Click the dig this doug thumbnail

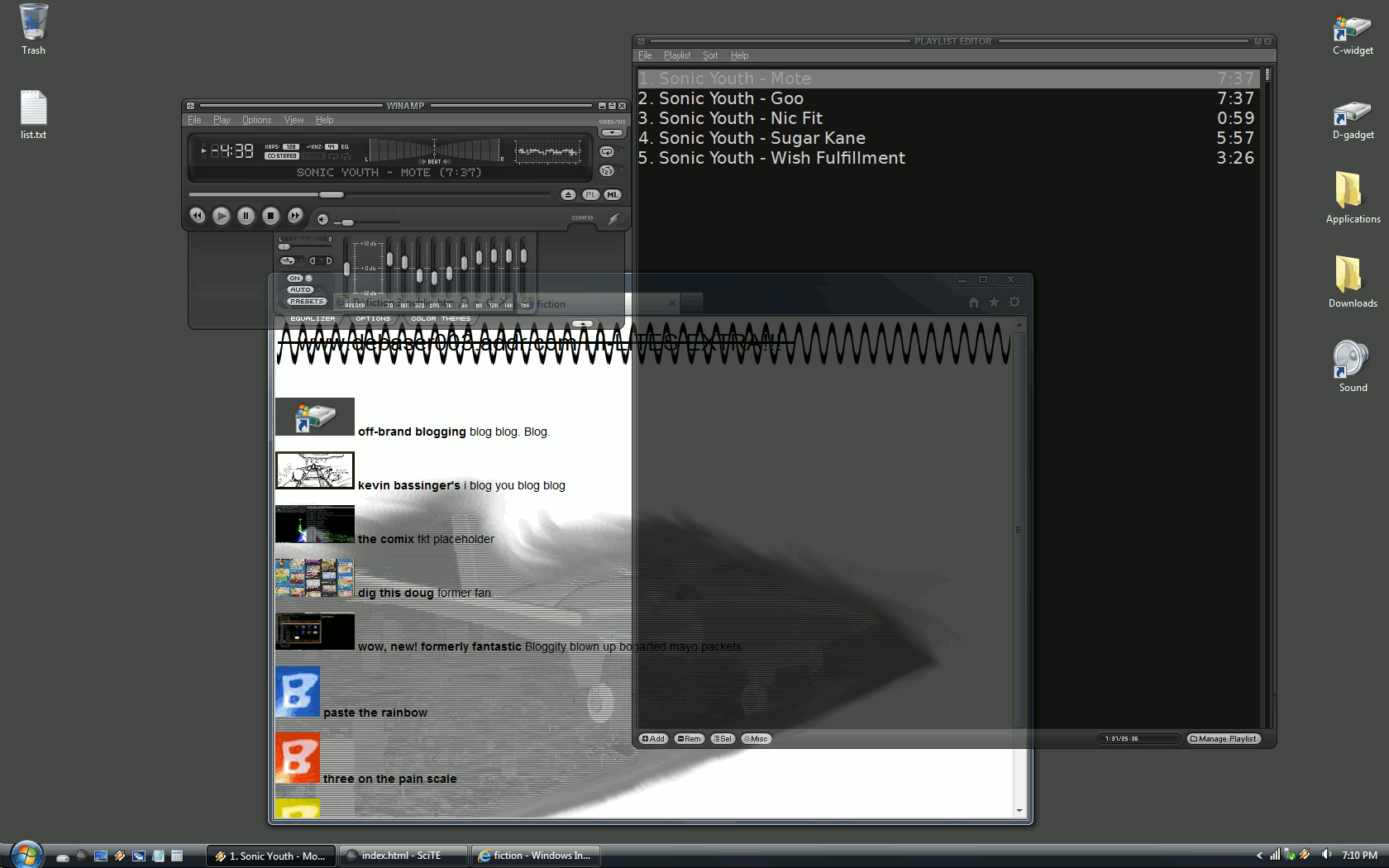coord(315,578)
